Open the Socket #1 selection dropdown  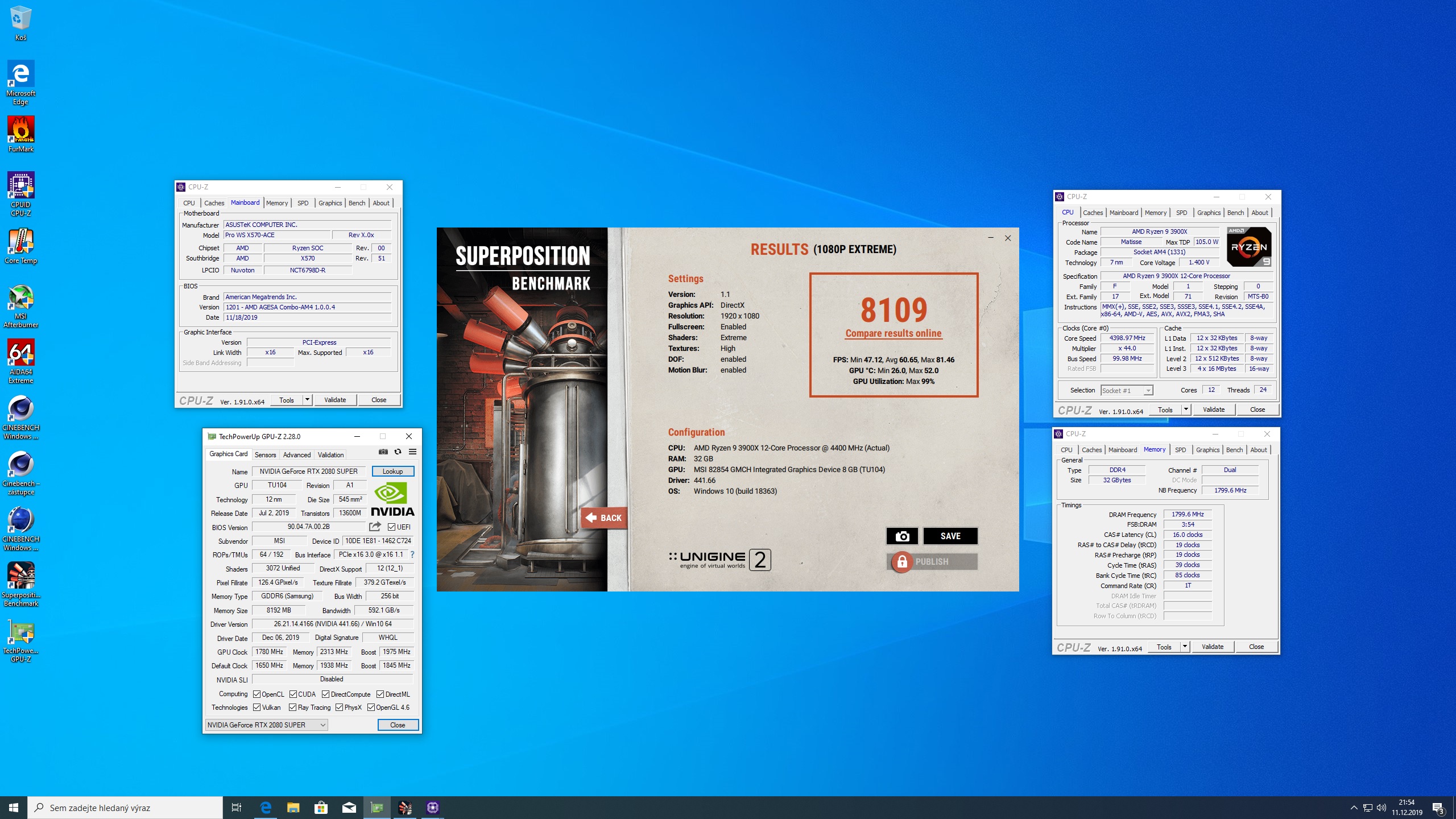pos(1127,390)
